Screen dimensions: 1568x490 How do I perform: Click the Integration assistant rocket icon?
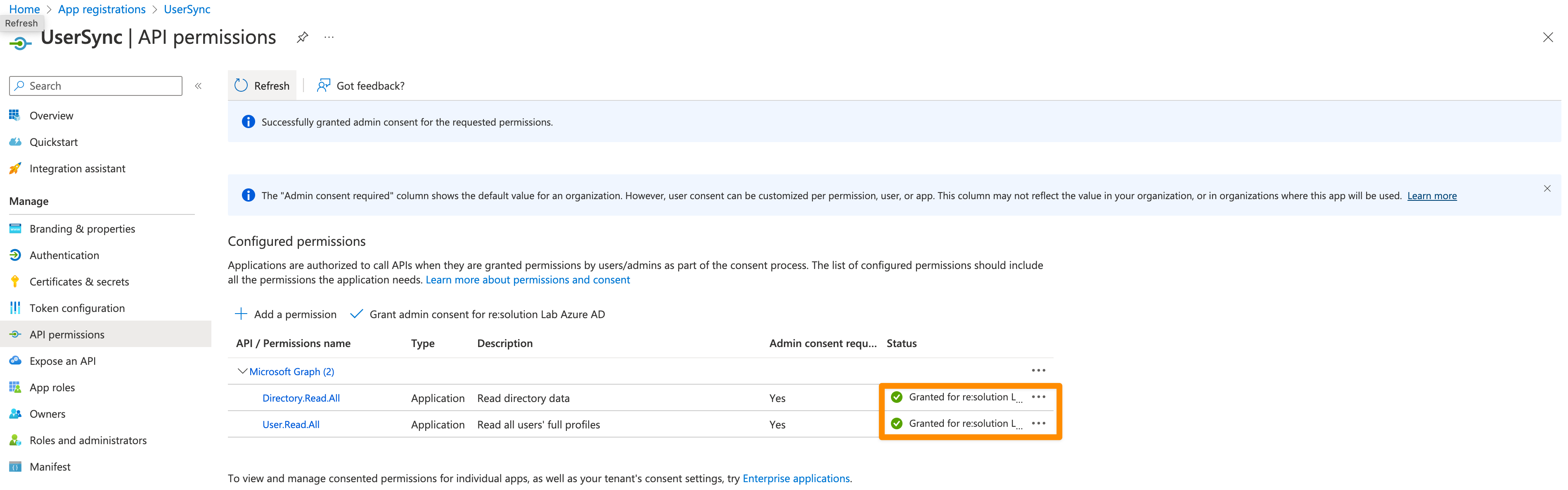[15, 168]
